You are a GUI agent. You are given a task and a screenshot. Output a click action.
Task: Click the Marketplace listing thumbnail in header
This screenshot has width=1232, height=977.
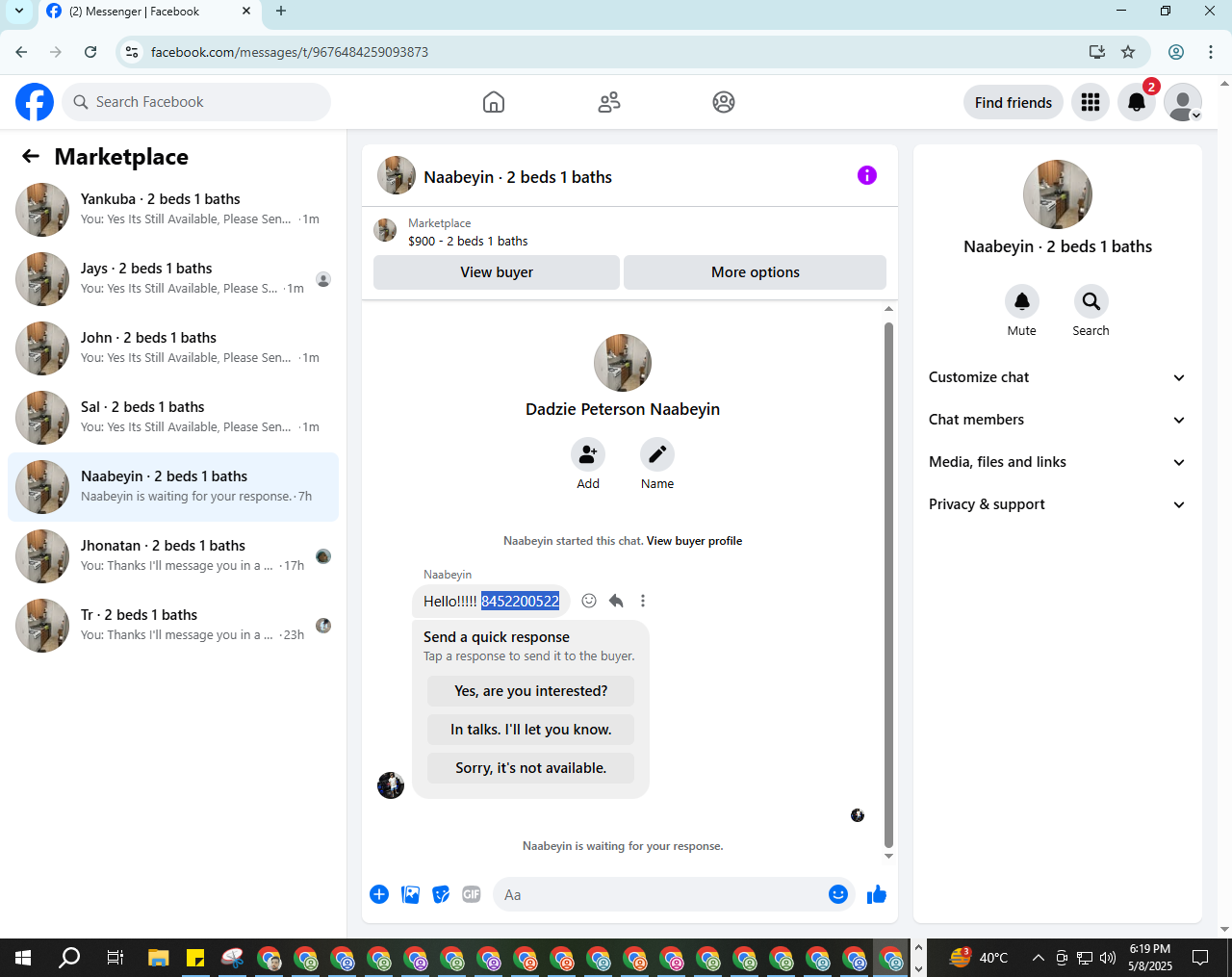coord(385,230)
